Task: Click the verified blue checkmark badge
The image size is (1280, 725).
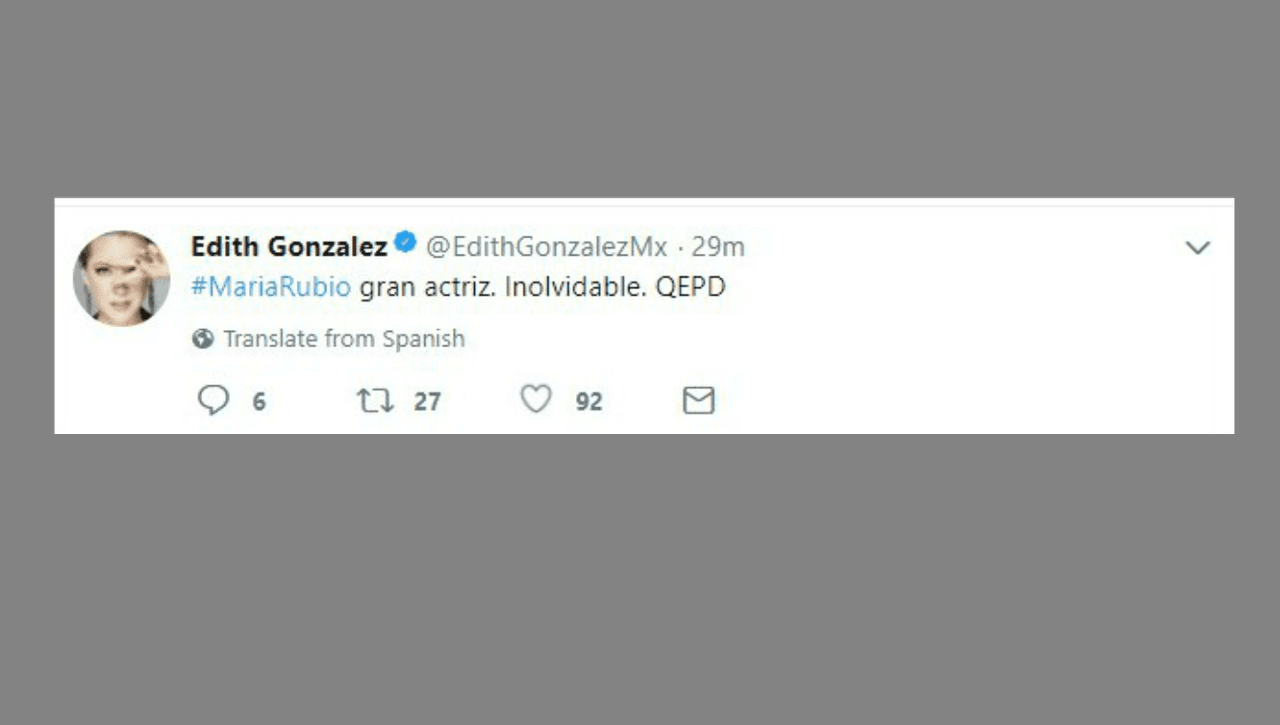Action: (404, 241)
